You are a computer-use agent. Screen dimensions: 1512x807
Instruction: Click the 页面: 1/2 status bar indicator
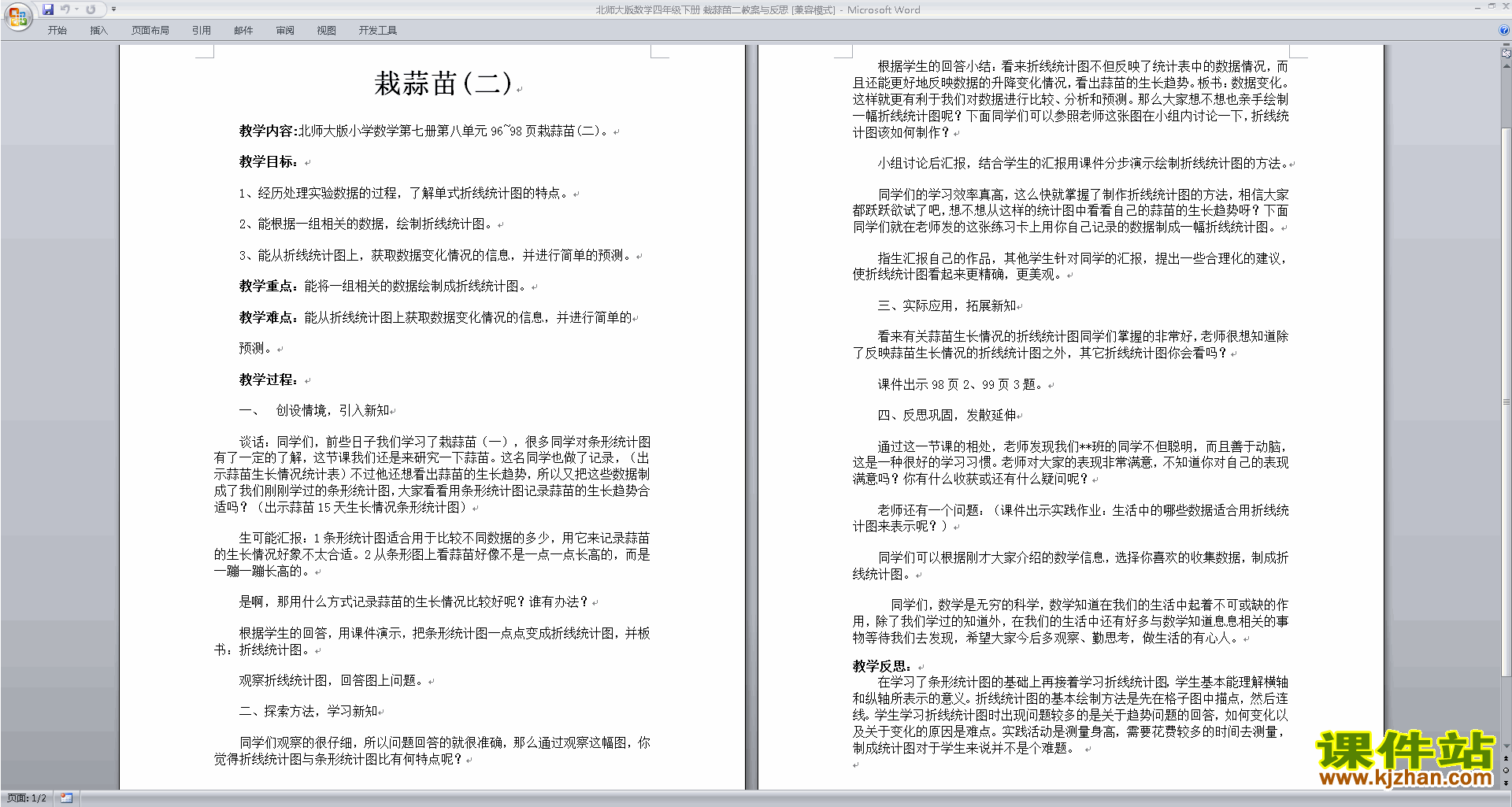pos(27,798)
